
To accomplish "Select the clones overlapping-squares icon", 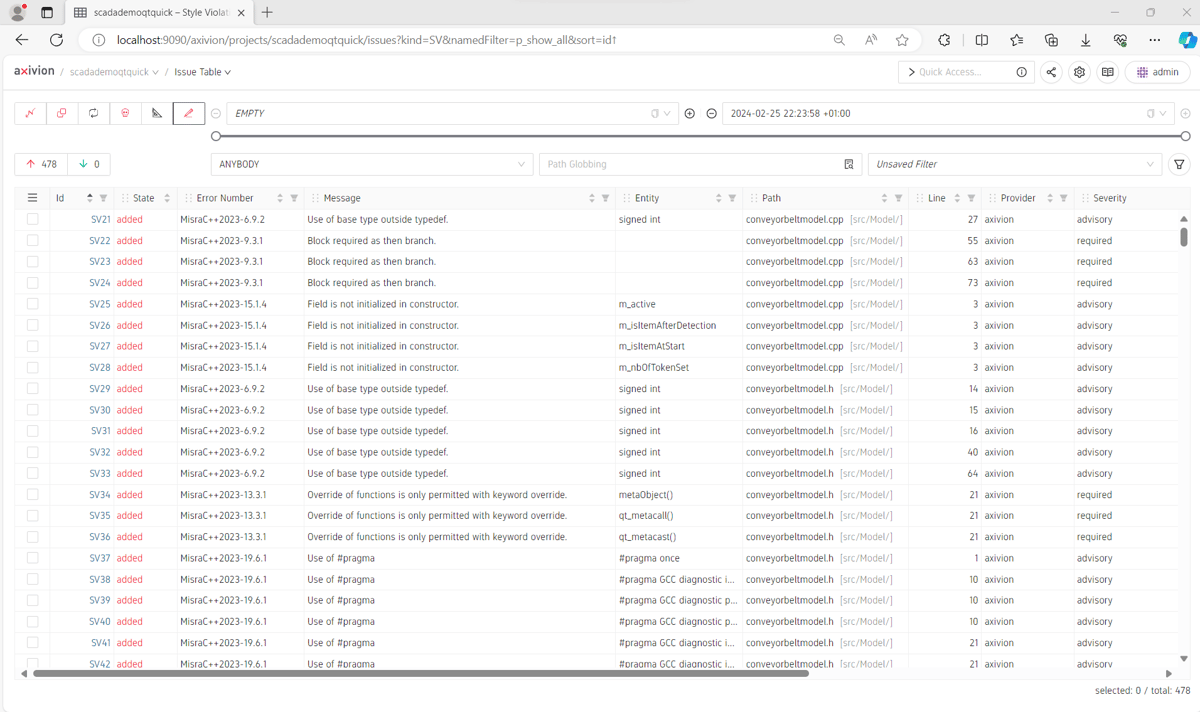I will click(62, 113).
